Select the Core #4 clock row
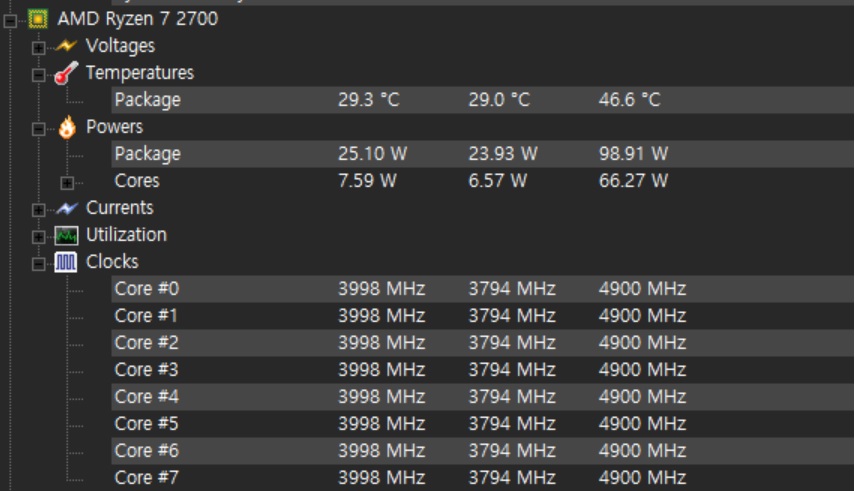The height and width of the screenshot is (491, 855). point(483,397)
